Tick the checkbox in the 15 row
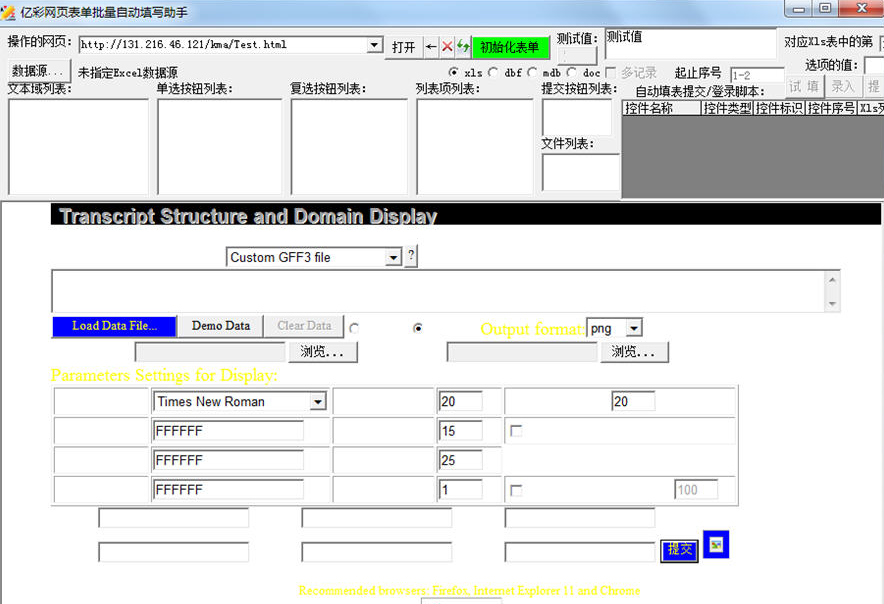The width and height of the screenshot is (884, 604). coord(516,431)
